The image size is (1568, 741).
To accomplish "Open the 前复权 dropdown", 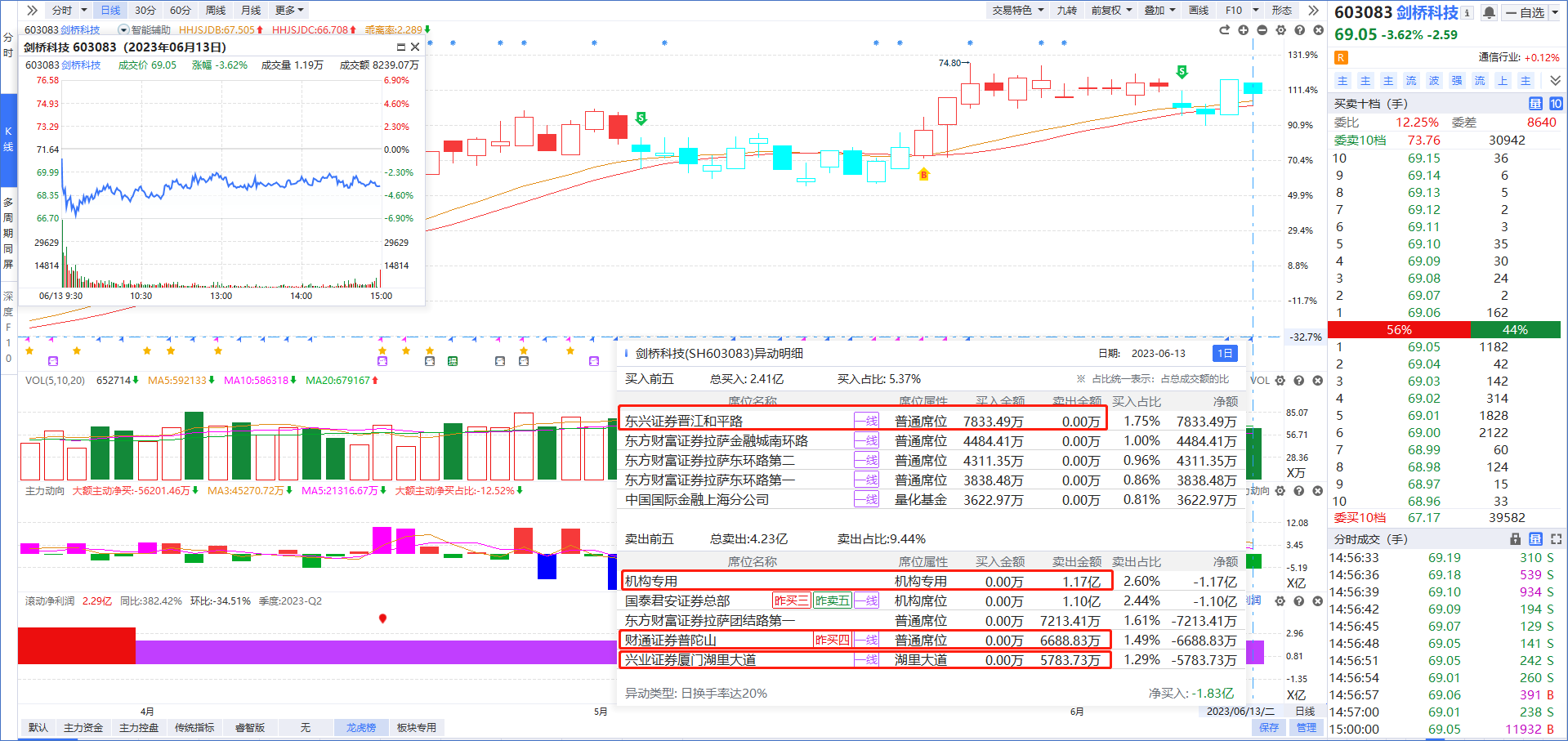I will [x=1112, y=11].
